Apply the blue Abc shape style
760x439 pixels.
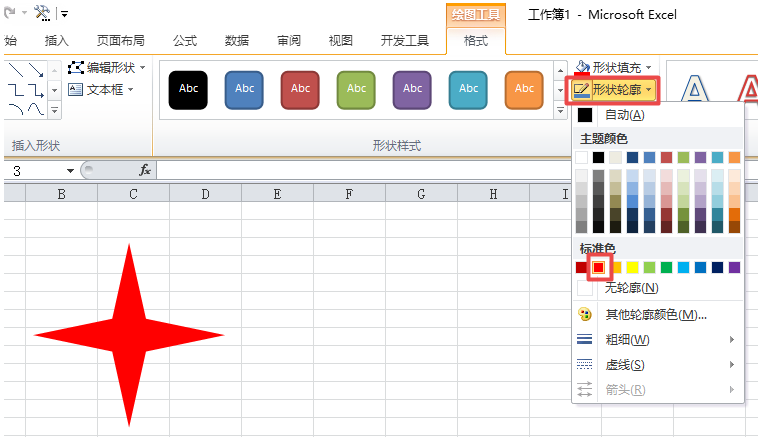244,88
